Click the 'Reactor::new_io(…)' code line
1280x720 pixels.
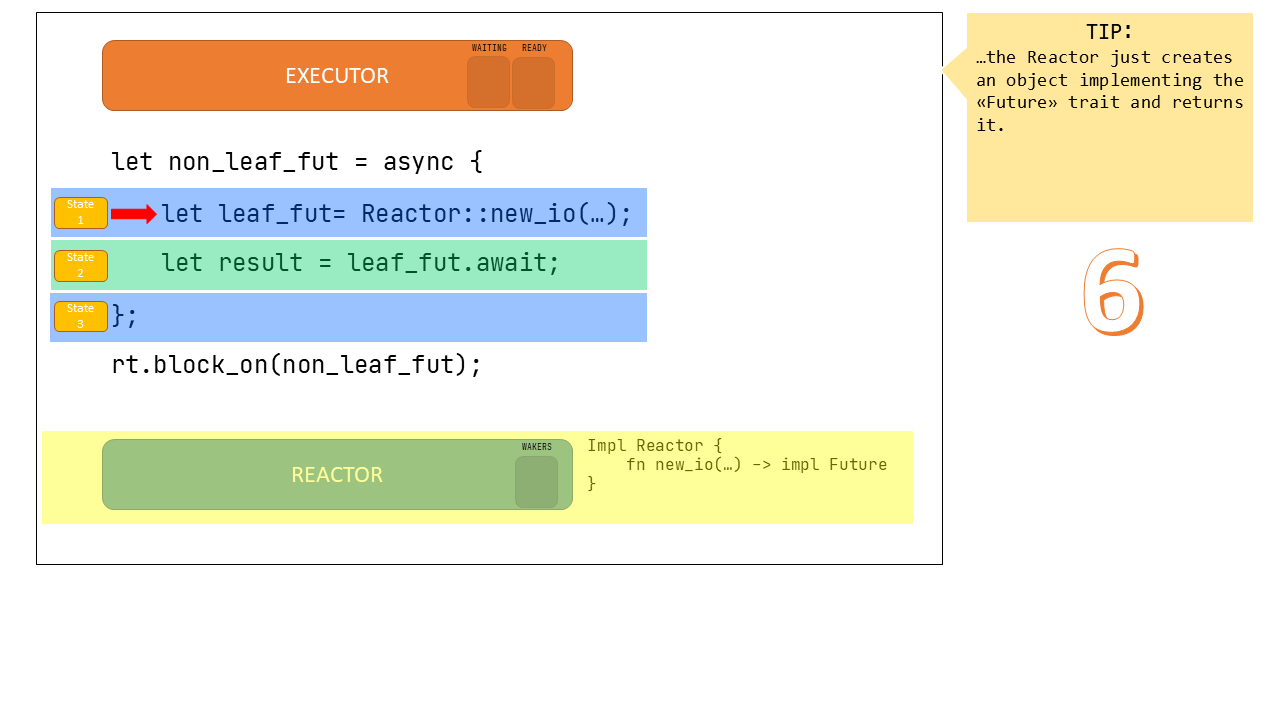coord(396,214)
